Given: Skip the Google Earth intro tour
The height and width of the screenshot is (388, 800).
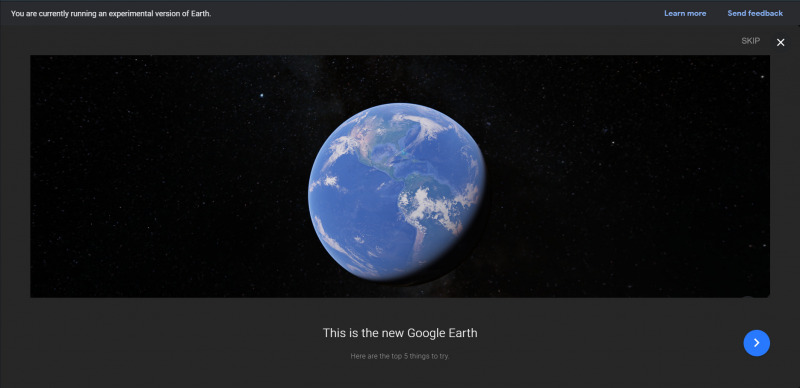Looking at the screenshot, I should click(x=751, y=41).
